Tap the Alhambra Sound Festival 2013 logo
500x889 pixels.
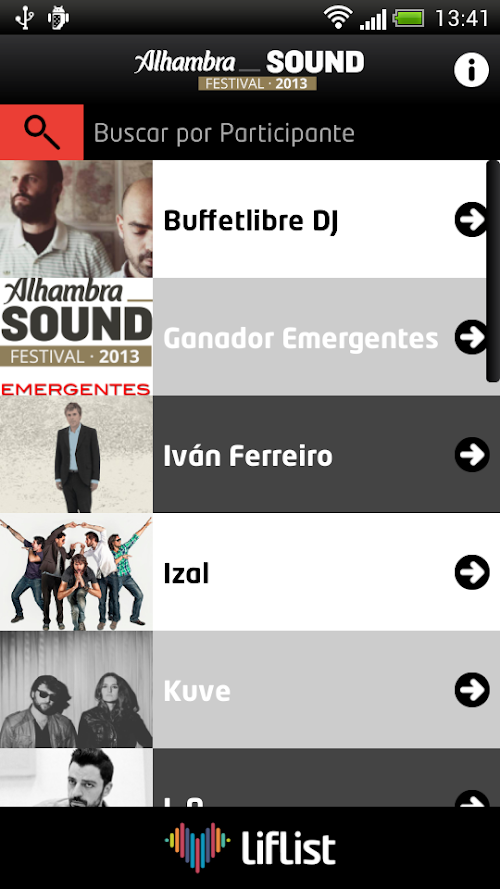tap(249, 70)
